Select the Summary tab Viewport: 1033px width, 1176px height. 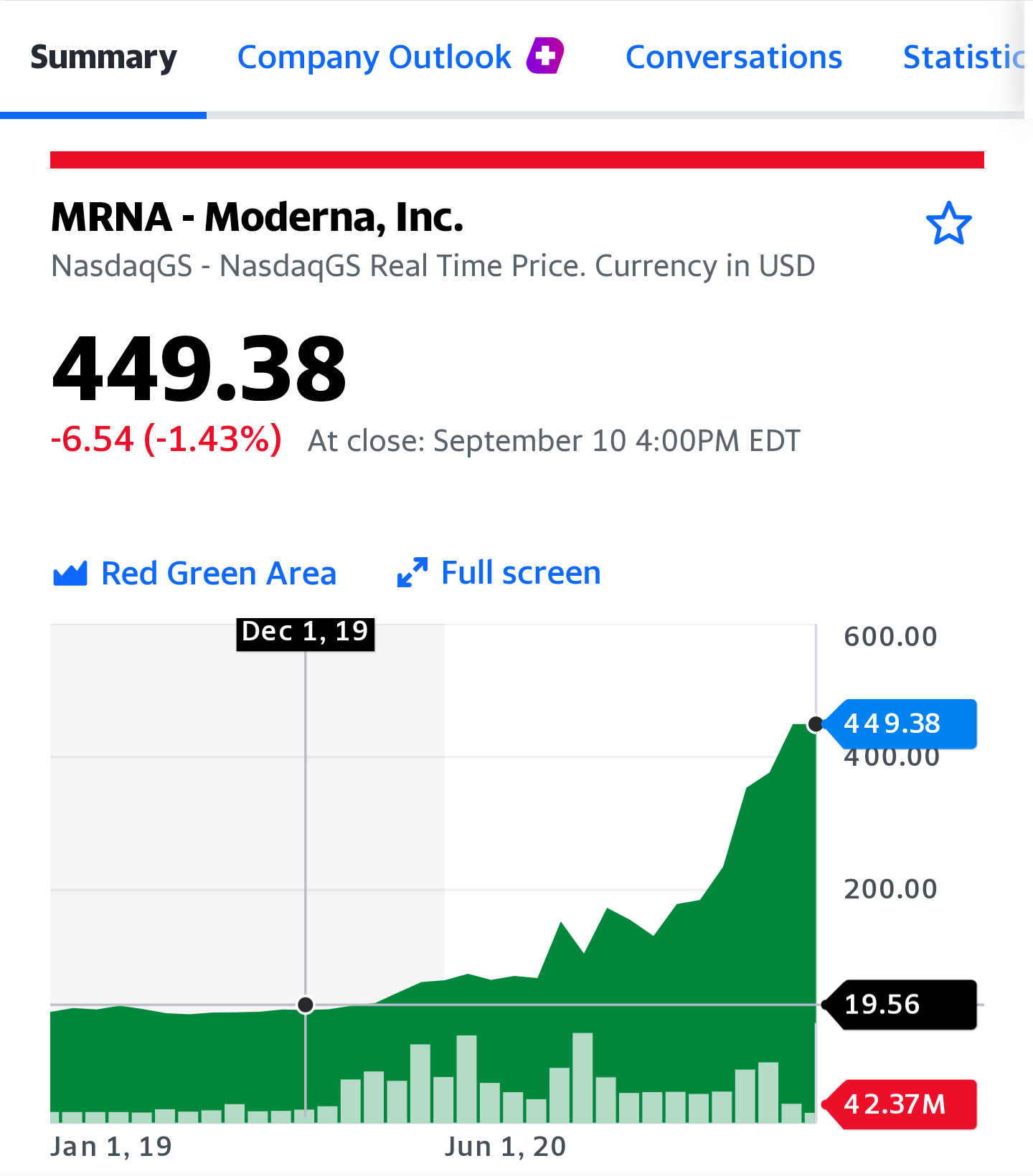[x=103, y=57]
